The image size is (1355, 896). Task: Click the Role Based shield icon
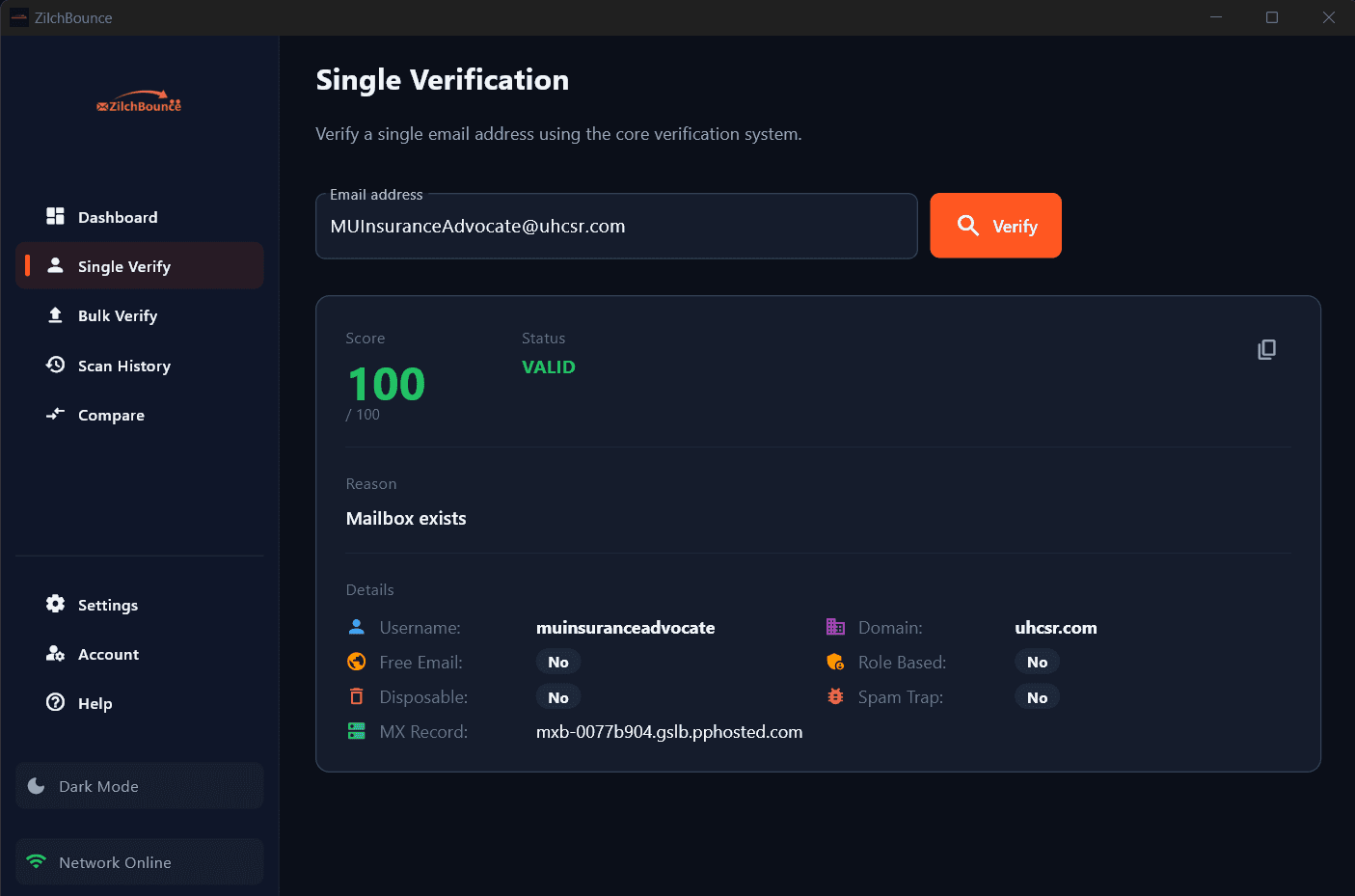[835, 662]
